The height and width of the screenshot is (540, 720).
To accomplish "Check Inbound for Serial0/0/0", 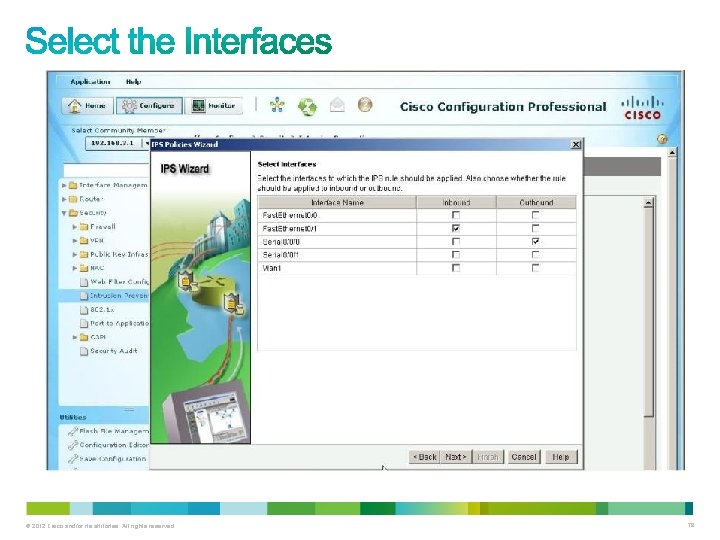I will pos(456,242).
